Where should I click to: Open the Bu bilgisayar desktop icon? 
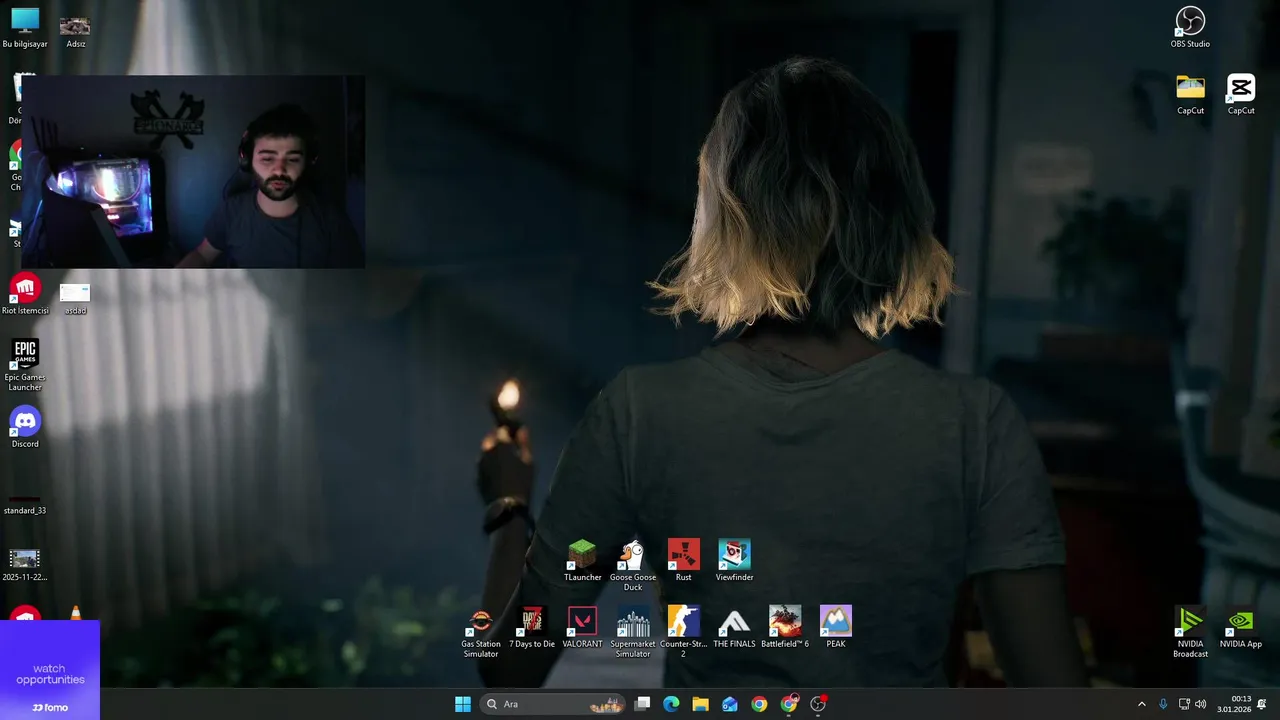[25, 28]
